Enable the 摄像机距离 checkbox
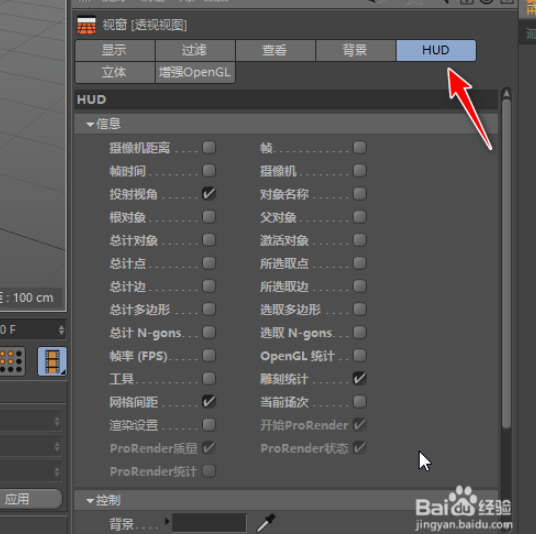The image size is (536, 534). pos(209,148)
